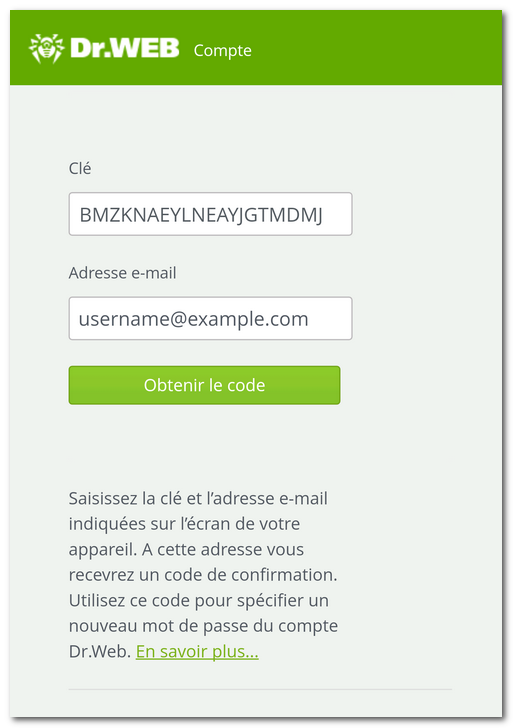Open the En savoir plus link
The width and height of the screenshot is (513, 728).
(197, 651)
